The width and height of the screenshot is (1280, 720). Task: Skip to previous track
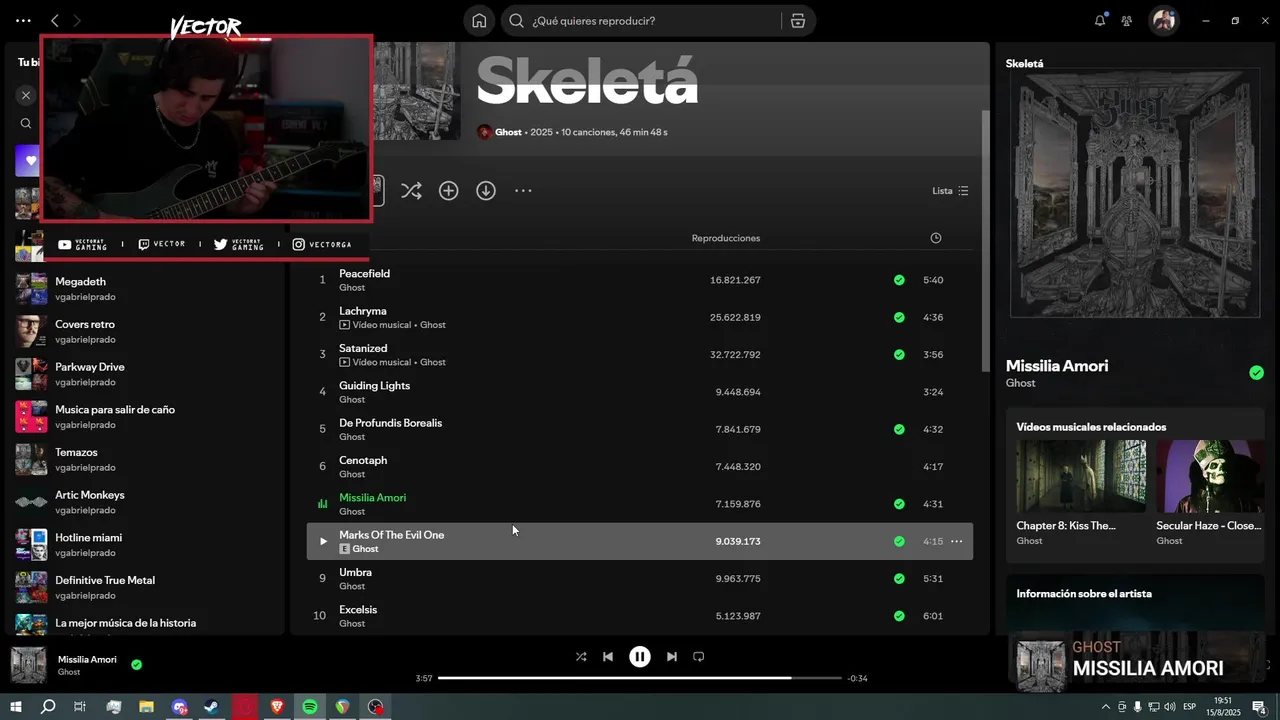(608, 657)
